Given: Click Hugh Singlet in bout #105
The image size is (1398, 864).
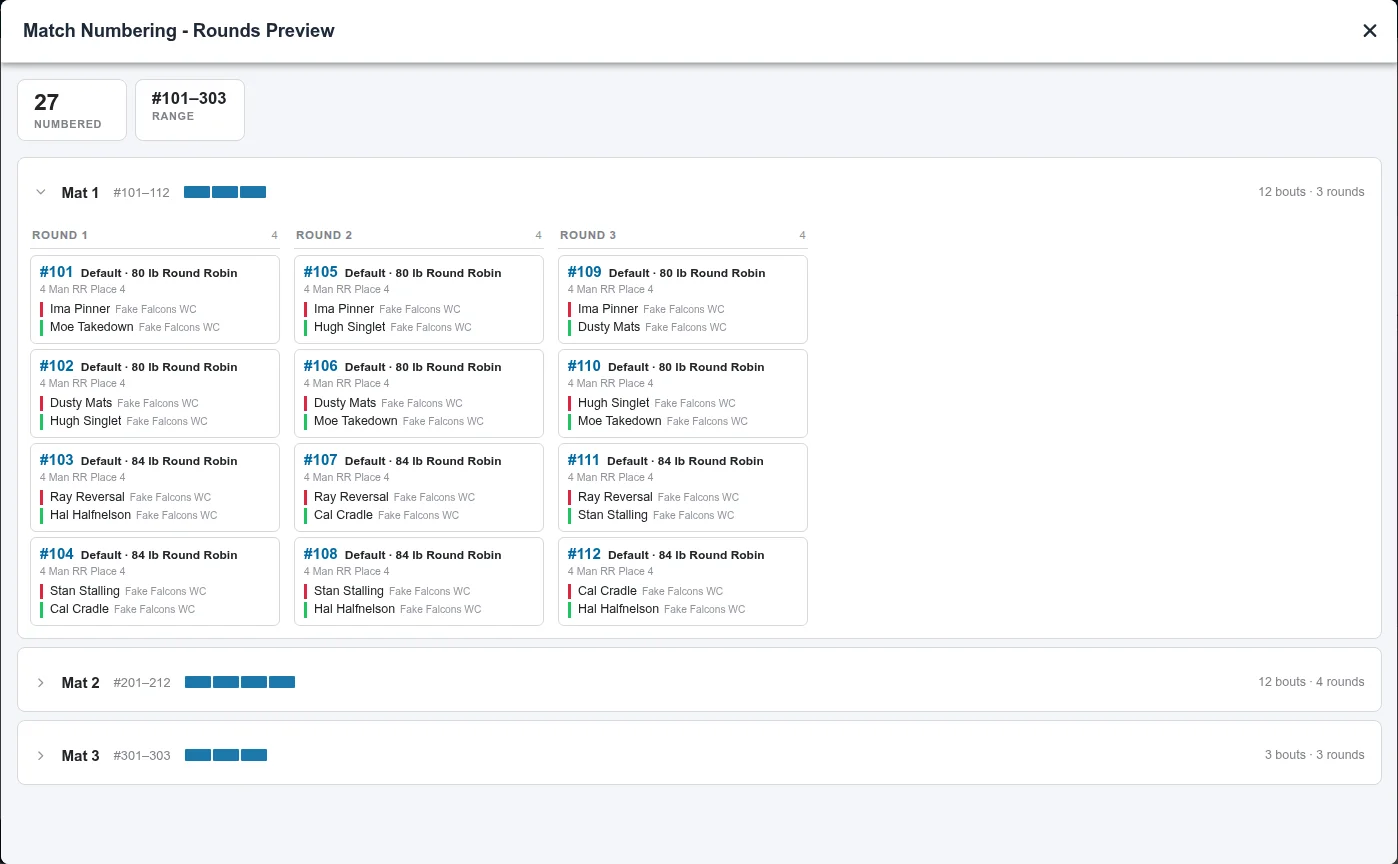Looking at the screenshot, I should point(350,327).
